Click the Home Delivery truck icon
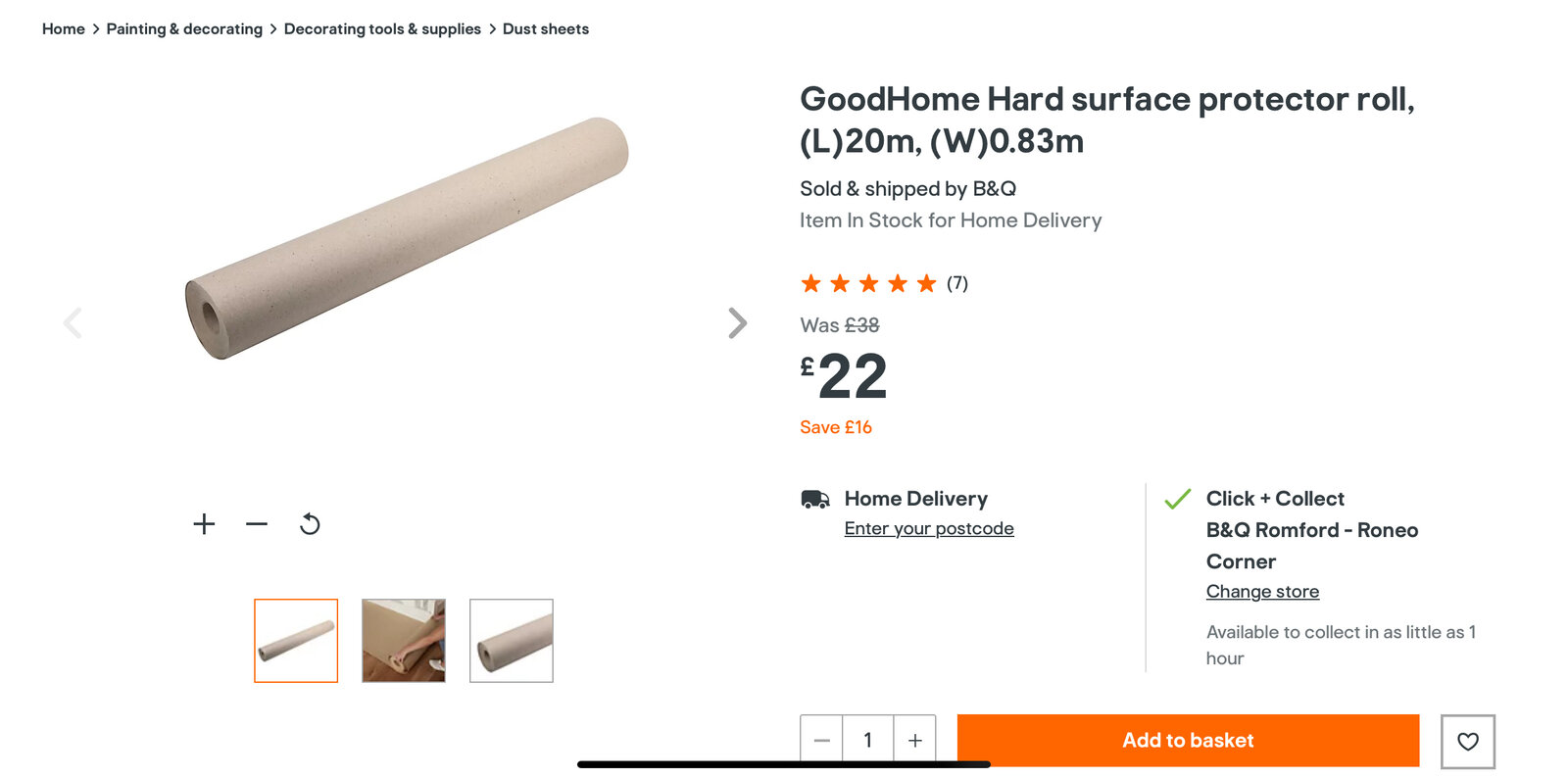 (815, 500)
